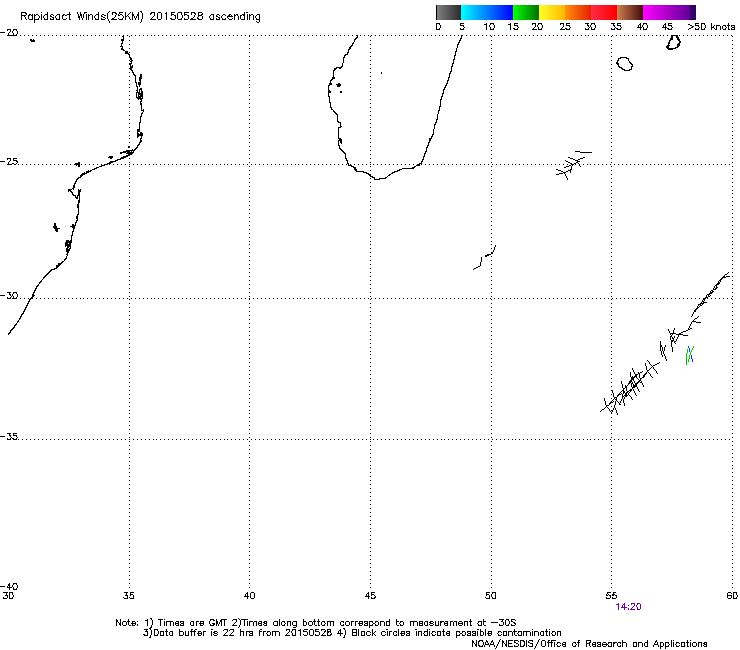The image size is (740, 650).
Task: Click the title 'Rapidscat Winds(25KM) 20150528 ascending'
Action: [x=140, y=17]
